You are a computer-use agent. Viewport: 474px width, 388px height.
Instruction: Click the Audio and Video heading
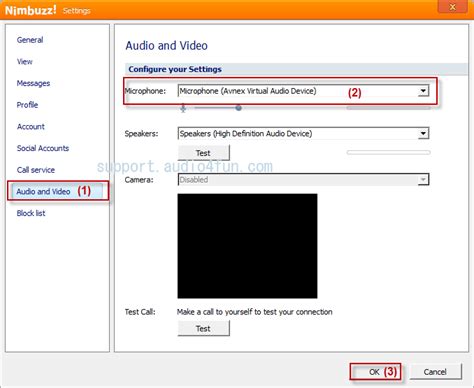coord(166,46)
